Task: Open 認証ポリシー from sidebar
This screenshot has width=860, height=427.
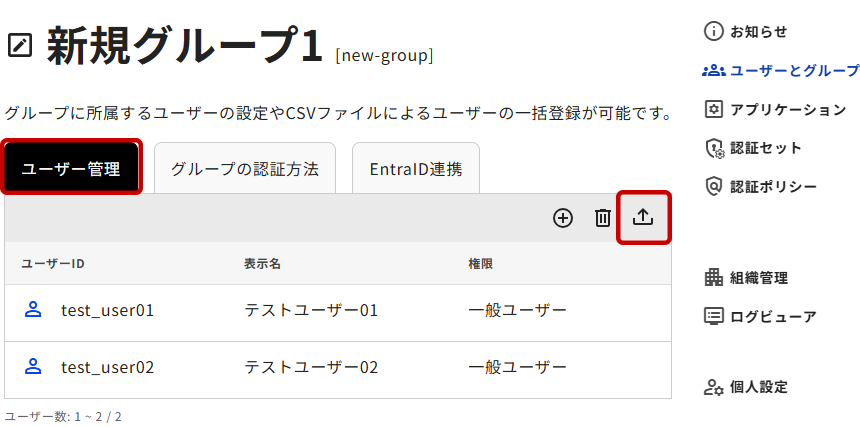Action: point(760,187)
